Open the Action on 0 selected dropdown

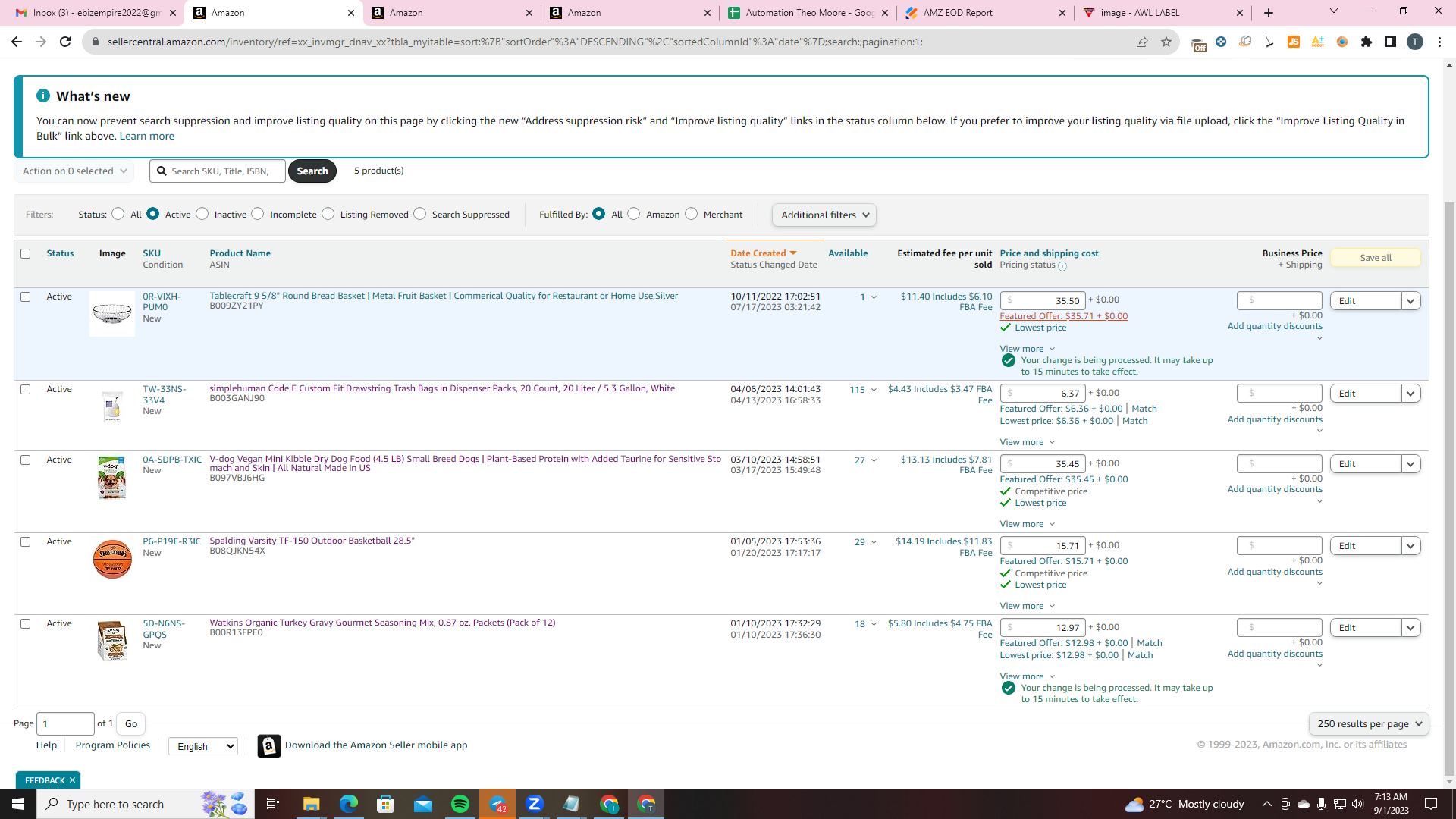pos(74,171)
